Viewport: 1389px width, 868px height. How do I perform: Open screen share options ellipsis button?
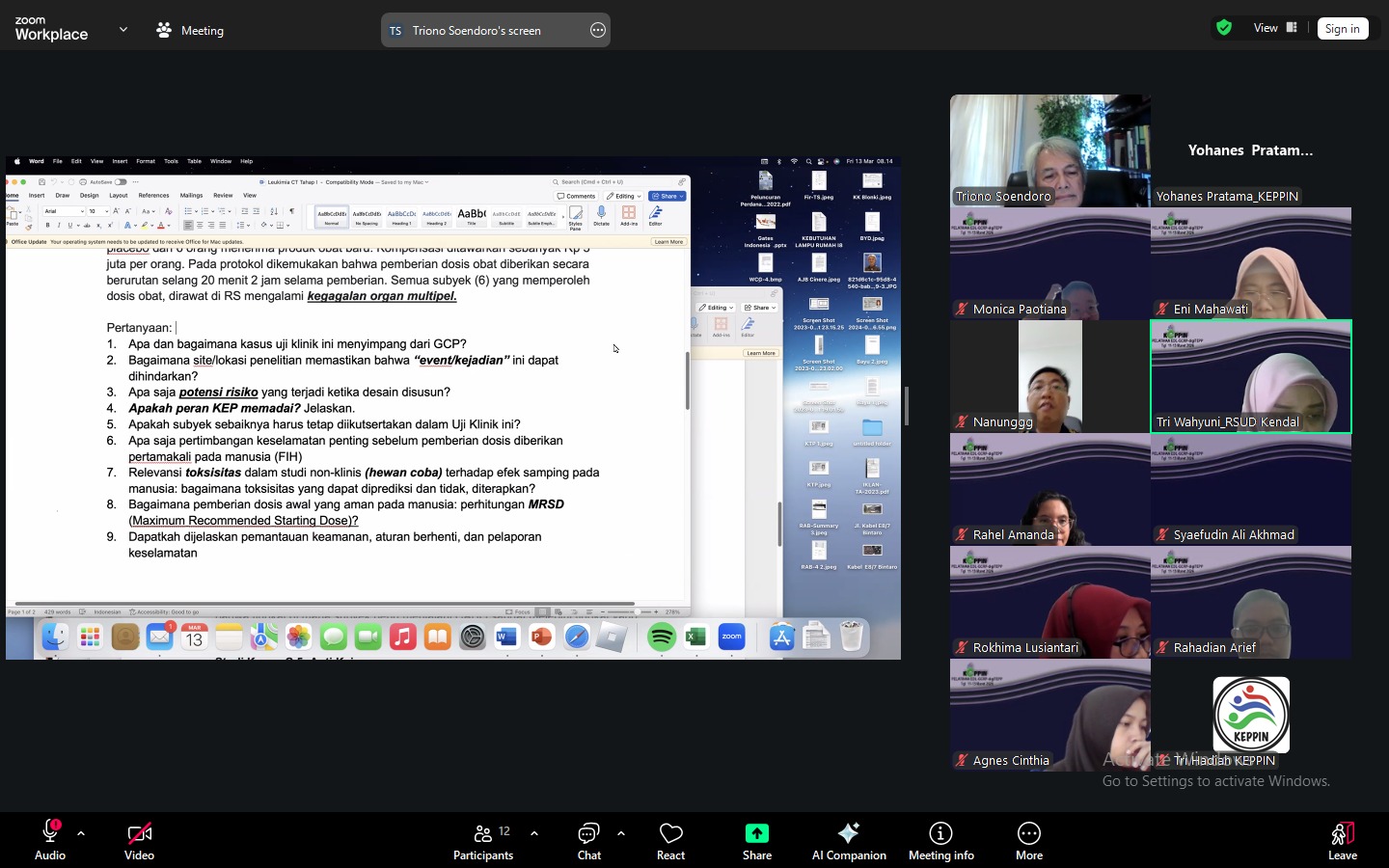598,30
